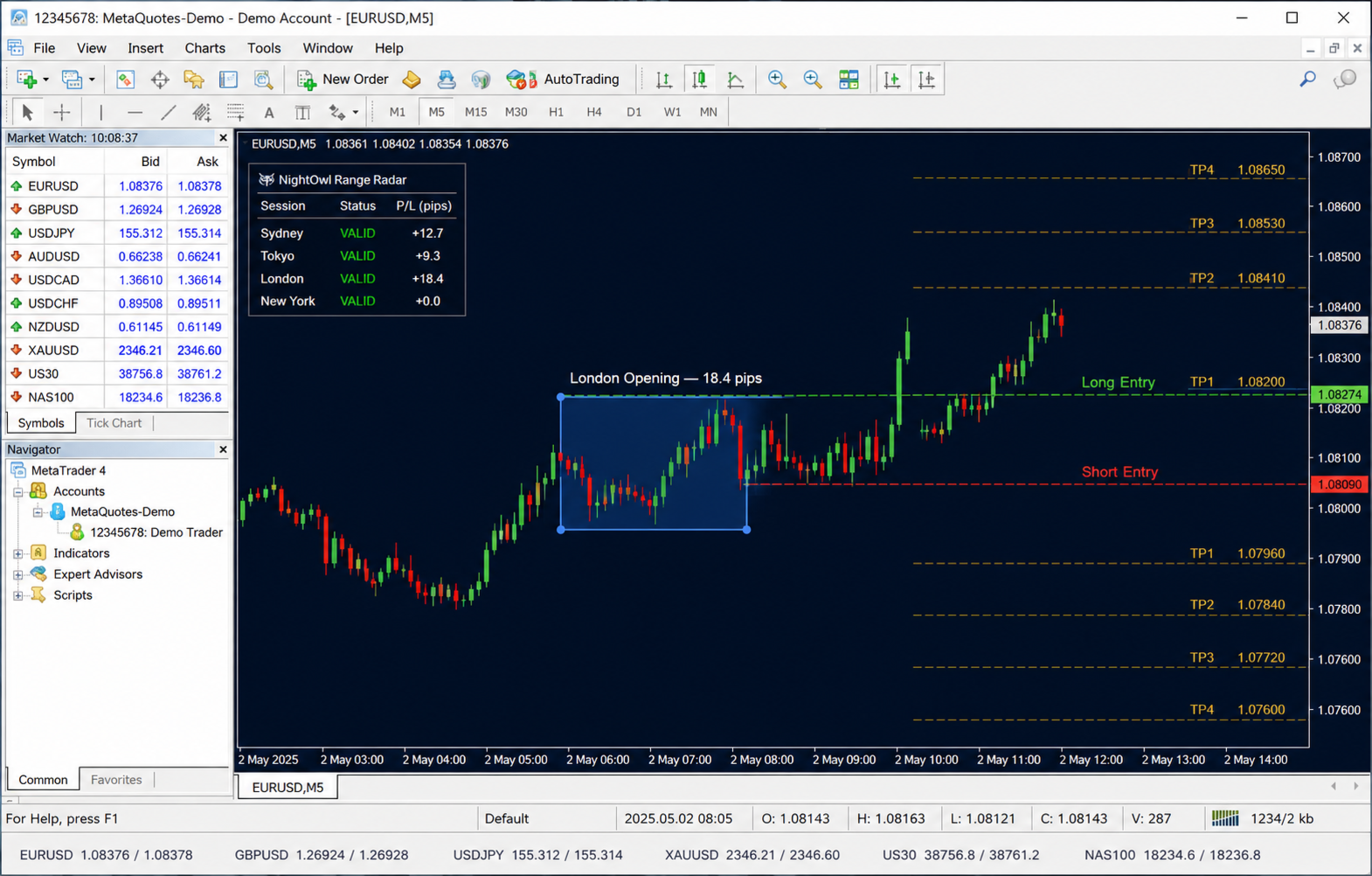Toggle AutoTrading on or off

(x=564, y=80)
